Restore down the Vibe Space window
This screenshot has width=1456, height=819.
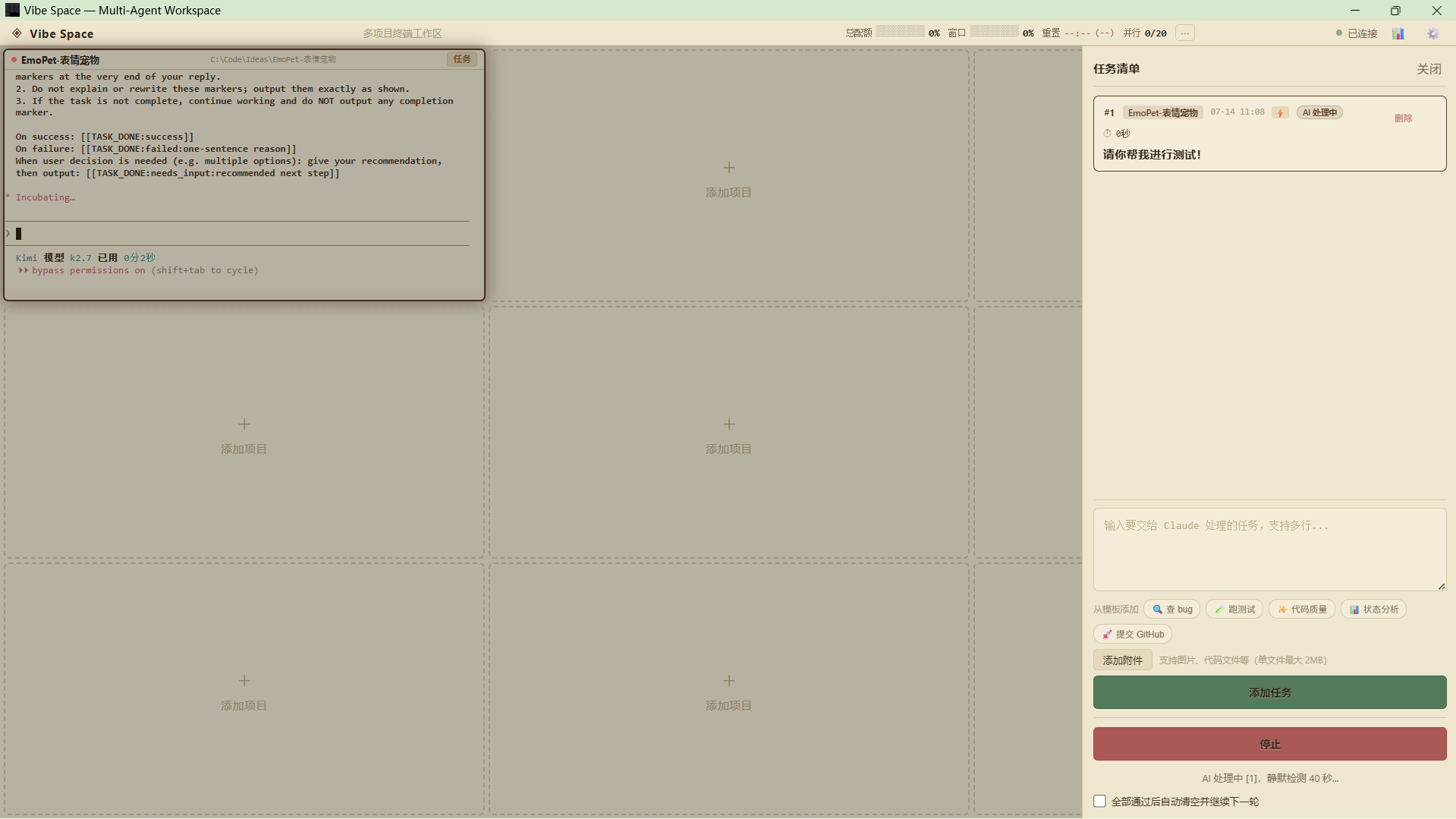(1395, 10)
